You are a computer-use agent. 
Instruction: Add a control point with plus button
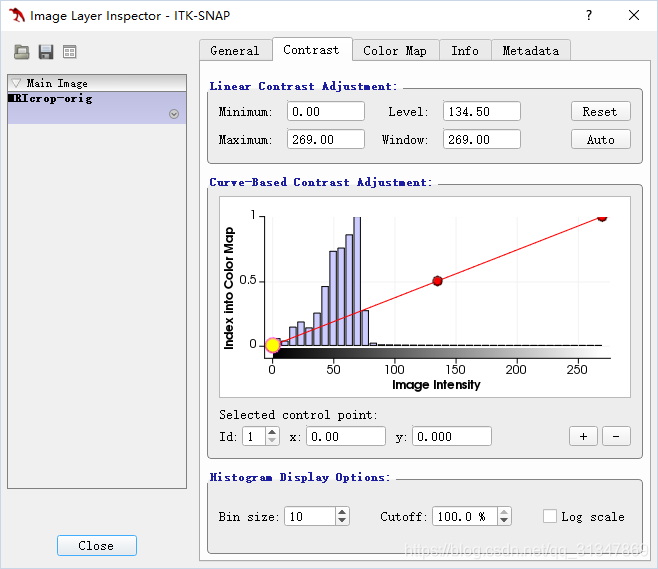pos(583,436)
